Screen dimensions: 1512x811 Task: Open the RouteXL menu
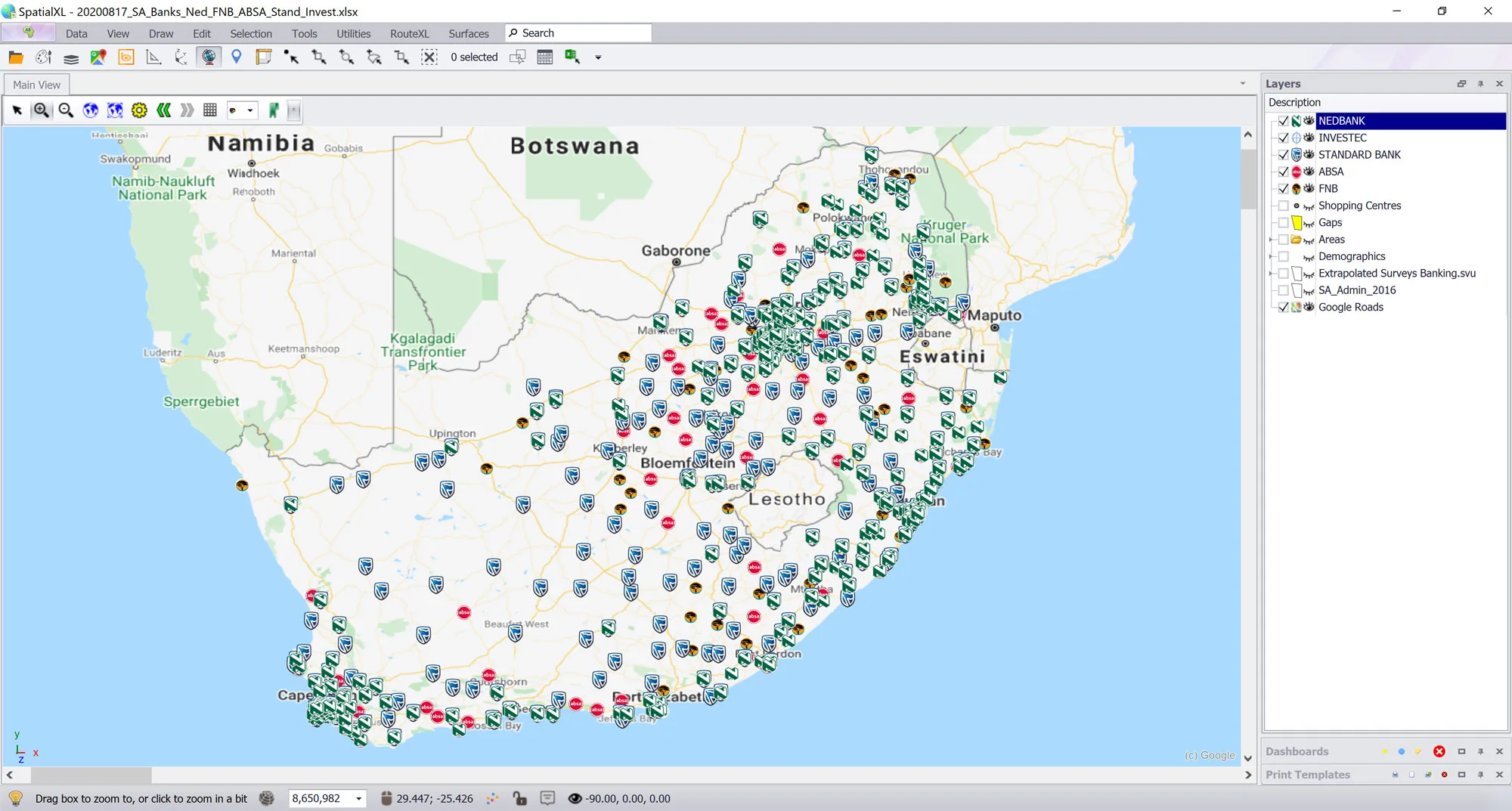(409, 33)
